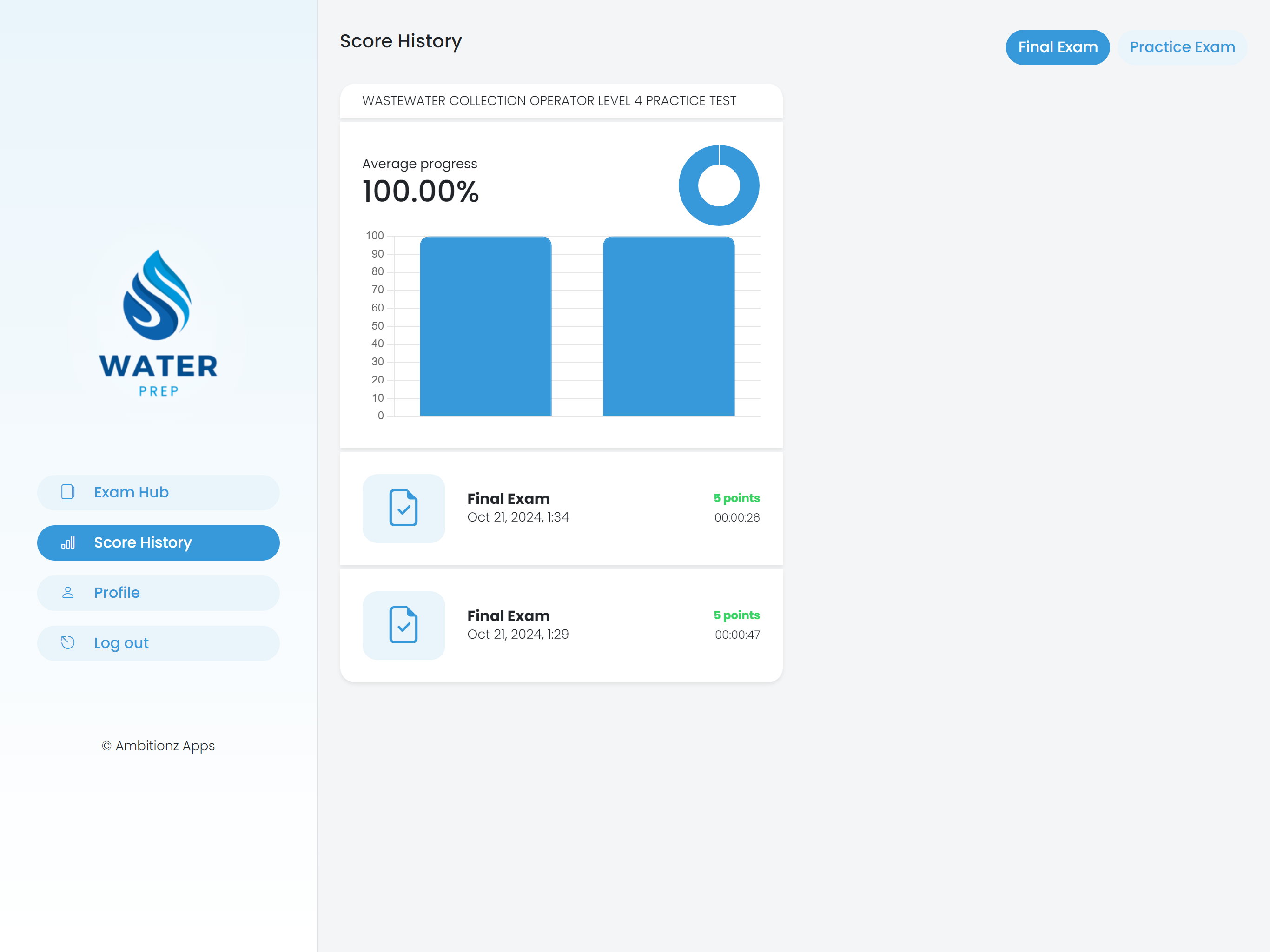Click the Profile person icon
This screenshot has width=1270, height=952.
click(x=68, y=593)
